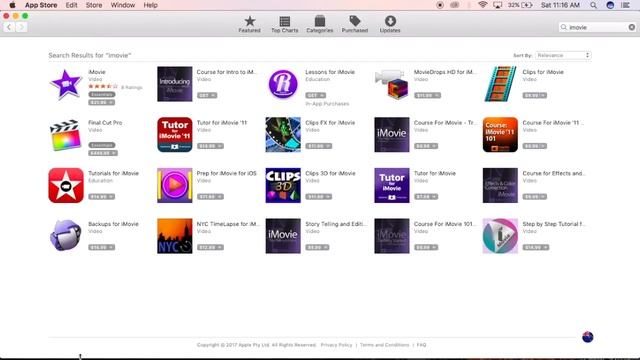Click the Terms and Conditions link

384,345
